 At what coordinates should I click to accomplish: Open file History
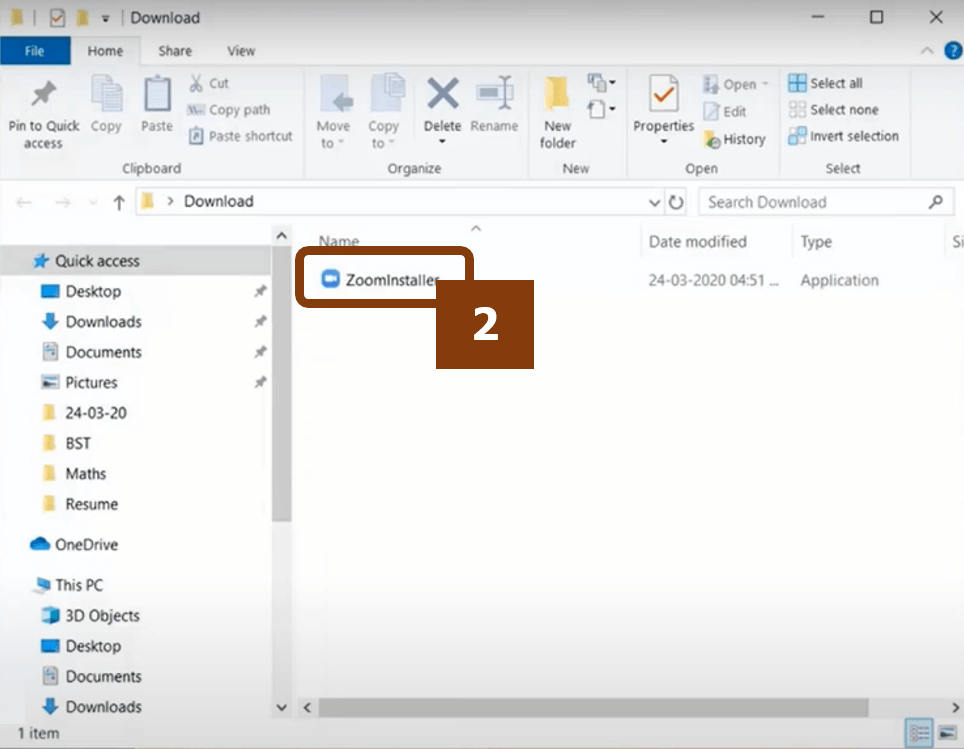click(735, 139)
